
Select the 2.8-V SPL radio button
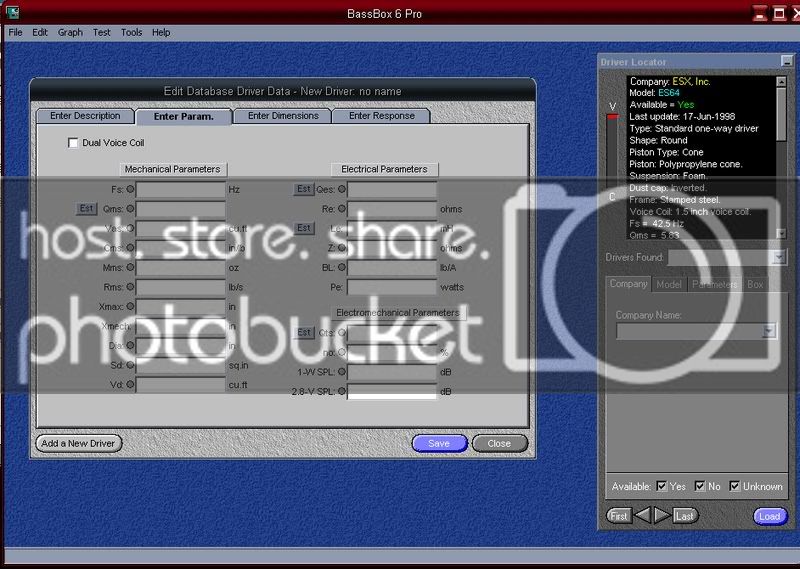pyautogui.click(x=342, y=391)
